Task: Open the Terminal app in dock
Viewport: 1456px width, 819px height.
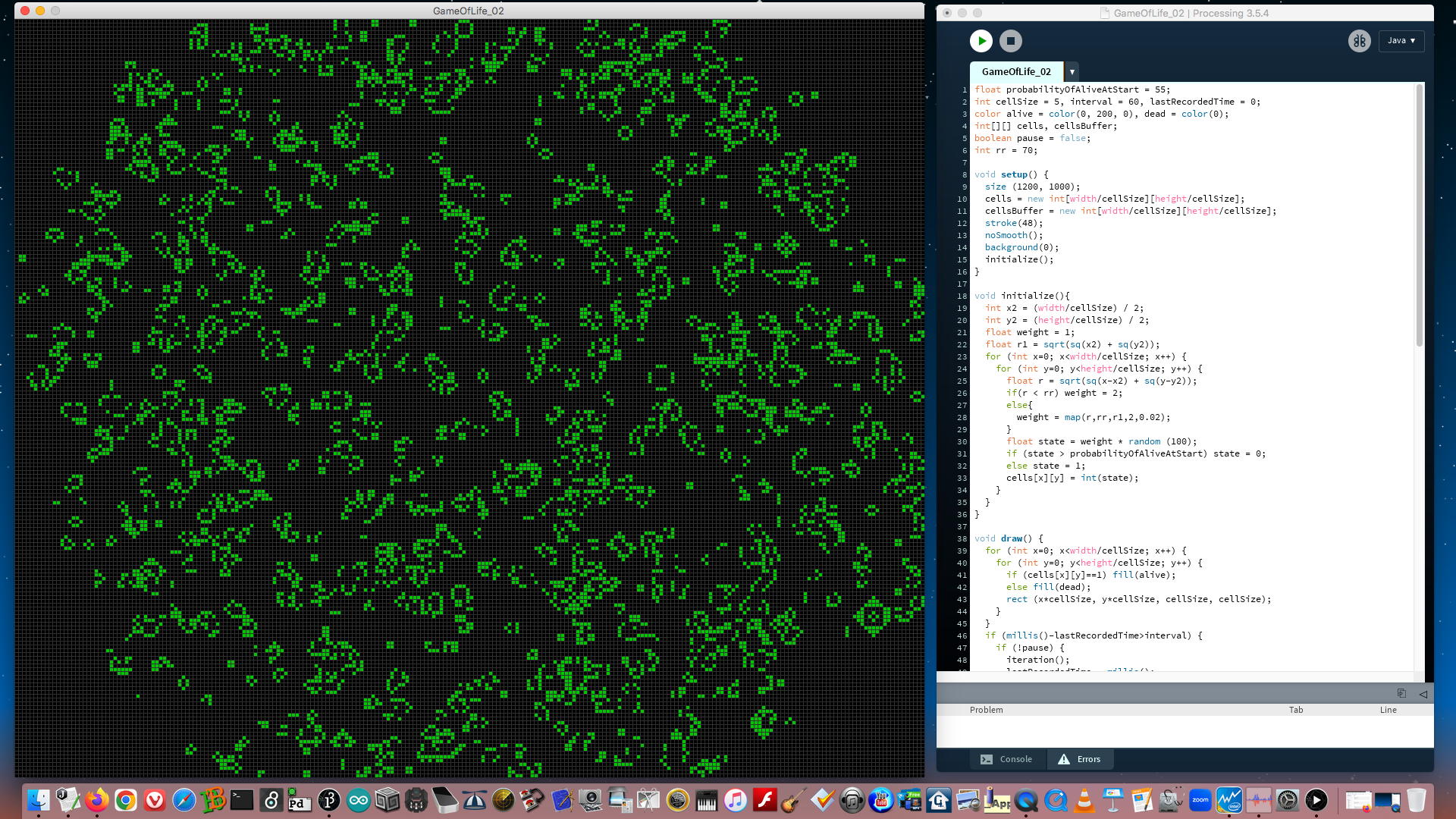Action: pyautogui.click(x=242, y=800)
